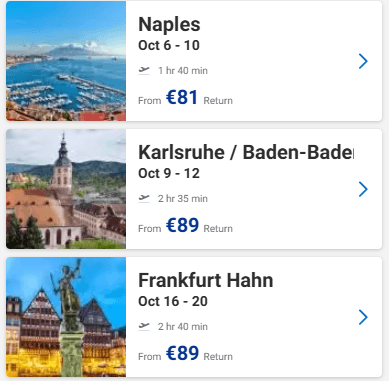Click the Oct 6 - 10 dates

(169, 46)
